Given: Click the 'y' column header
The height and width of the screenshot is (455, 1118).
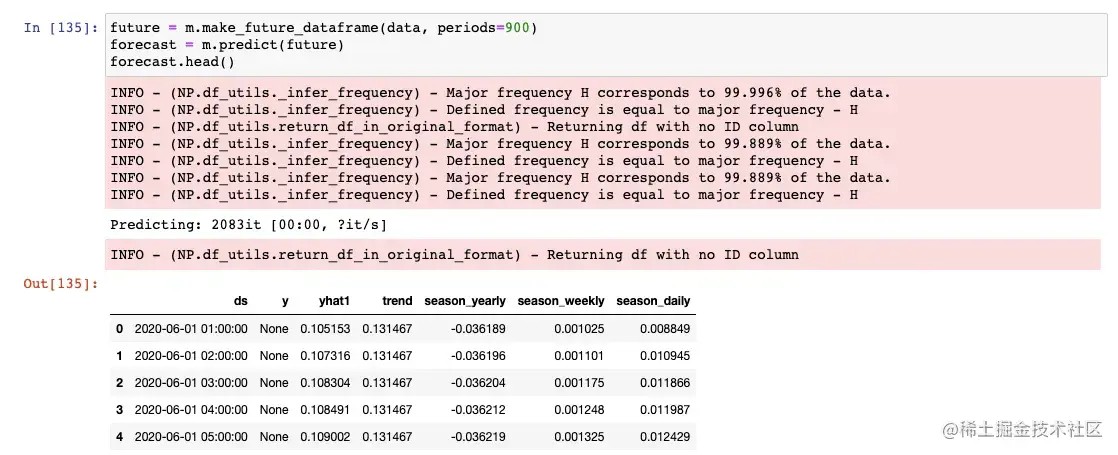Looking at the screenshot, I should (x=285, y=301).
